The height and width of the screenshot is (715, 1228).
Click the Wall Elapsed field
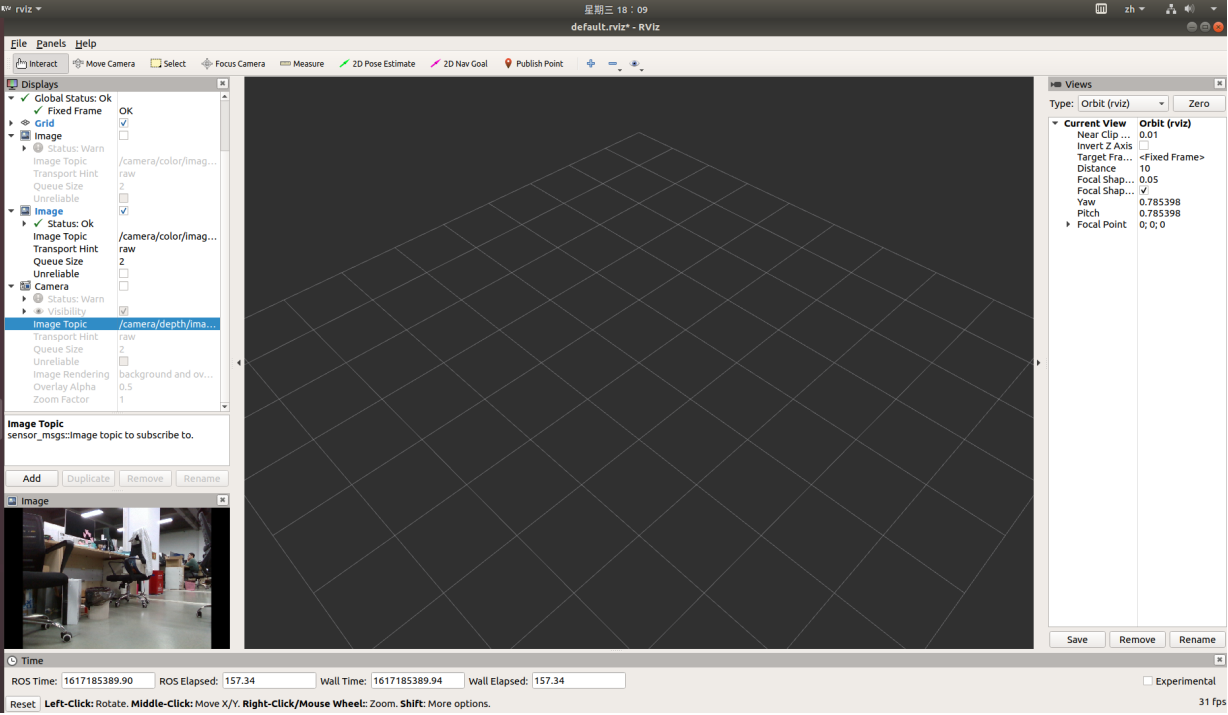pyautogui.click(x=578, y=681)
